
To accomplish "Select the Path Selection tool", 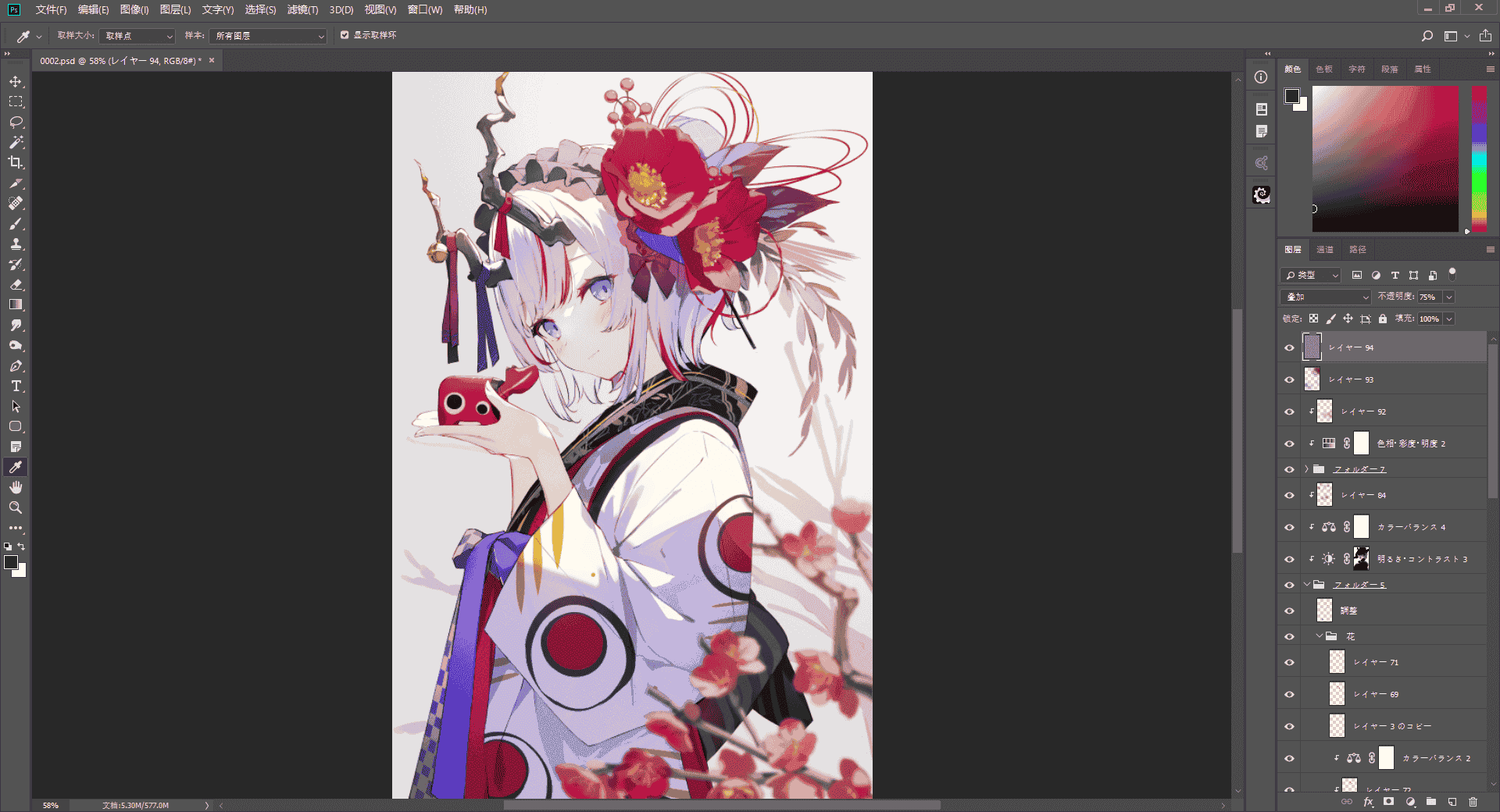I will 16,406.
